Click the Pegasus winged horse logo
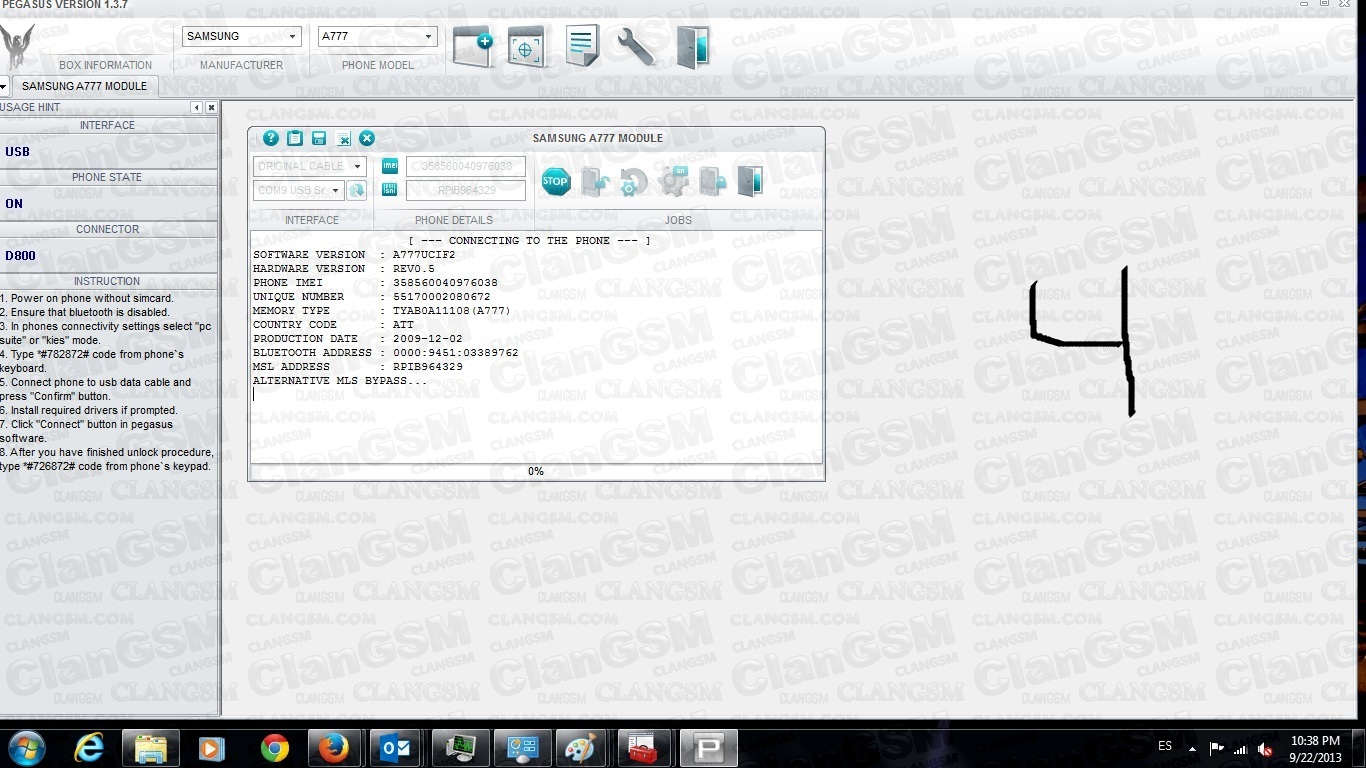Screen dimensions: 1366x768 point(18,48)
